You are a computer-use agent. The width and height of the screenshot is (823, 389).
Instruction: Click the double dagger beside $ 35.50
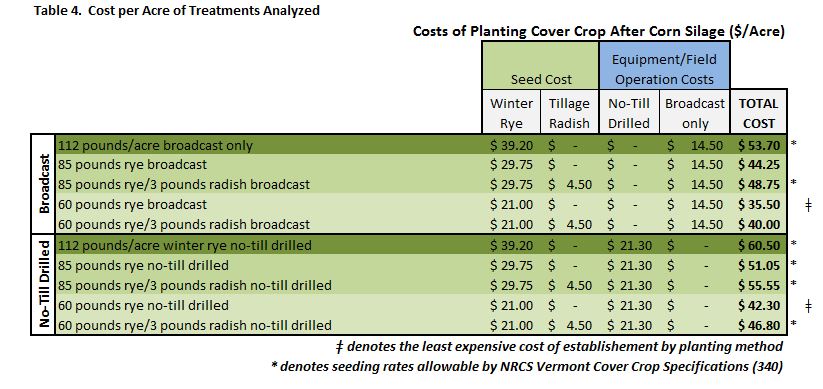tap(808, 205)
